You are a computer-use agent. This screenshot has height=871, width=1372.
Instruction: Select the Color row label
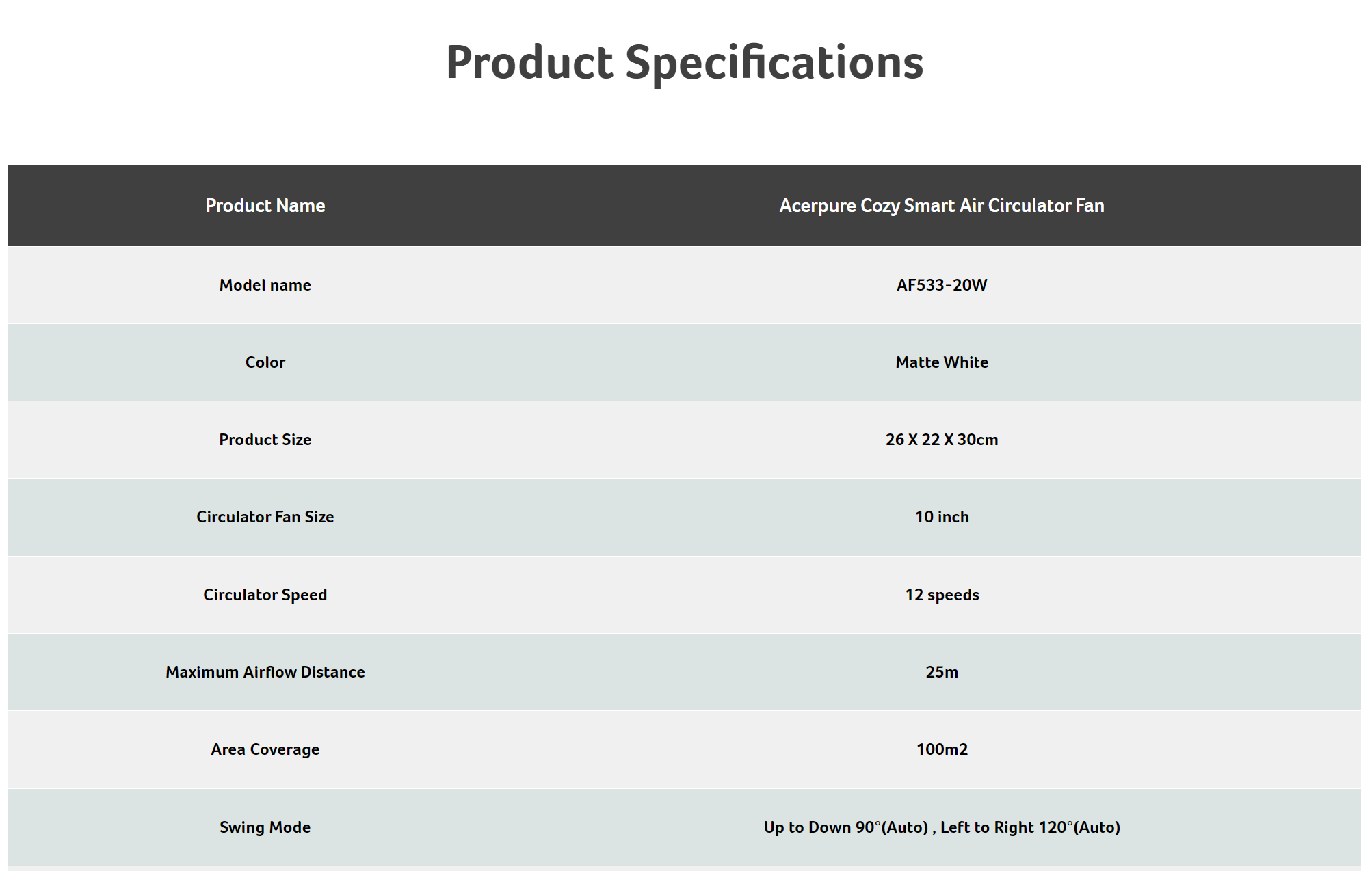pos(265,362)
